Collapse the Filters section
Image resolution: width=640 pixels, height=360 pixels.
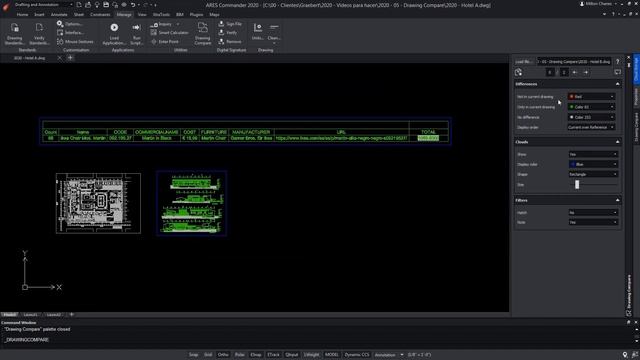coord(618,200)
